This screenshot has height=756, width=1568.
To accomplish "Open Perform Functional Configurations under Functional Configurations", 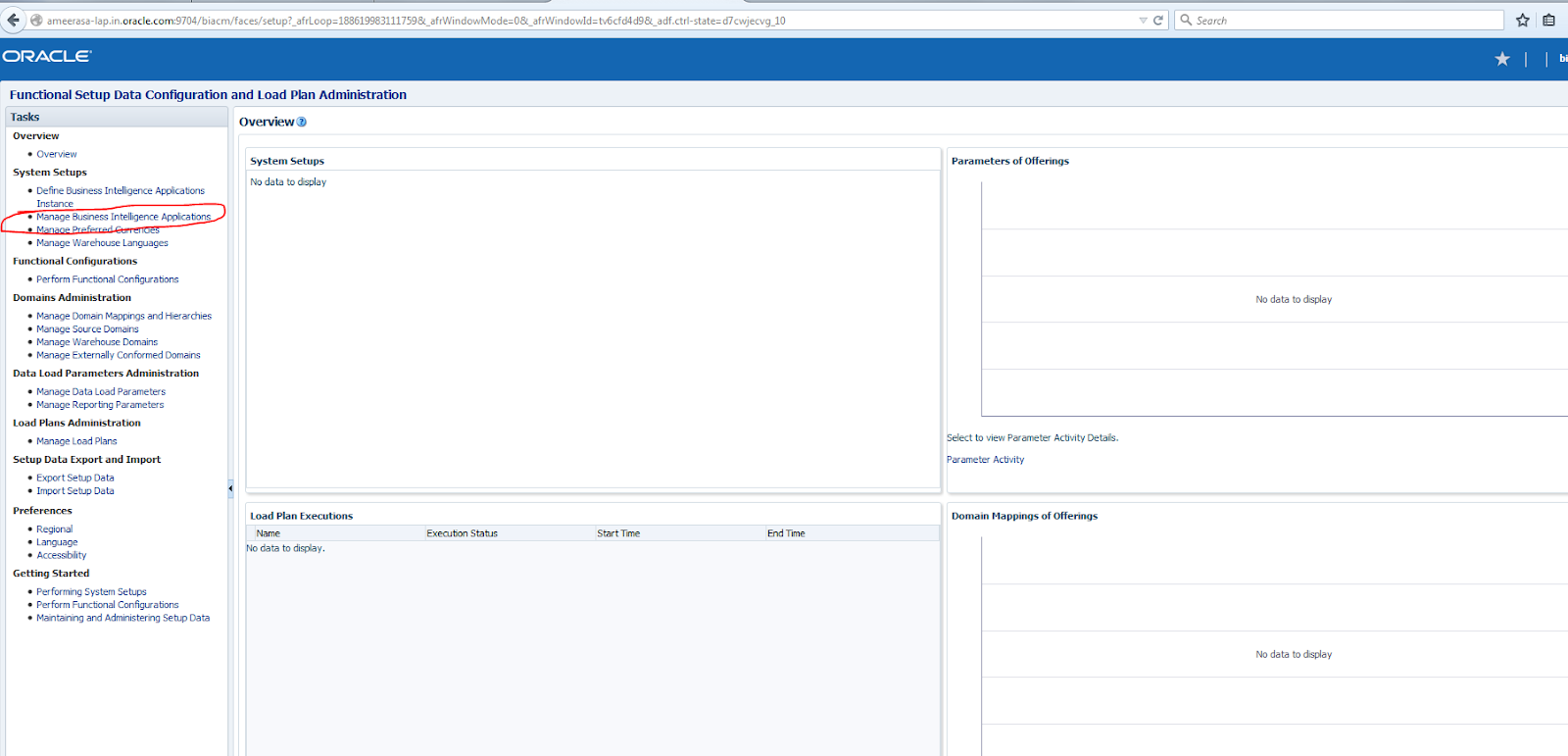I will pyautogui.click(x=108, y=279).
